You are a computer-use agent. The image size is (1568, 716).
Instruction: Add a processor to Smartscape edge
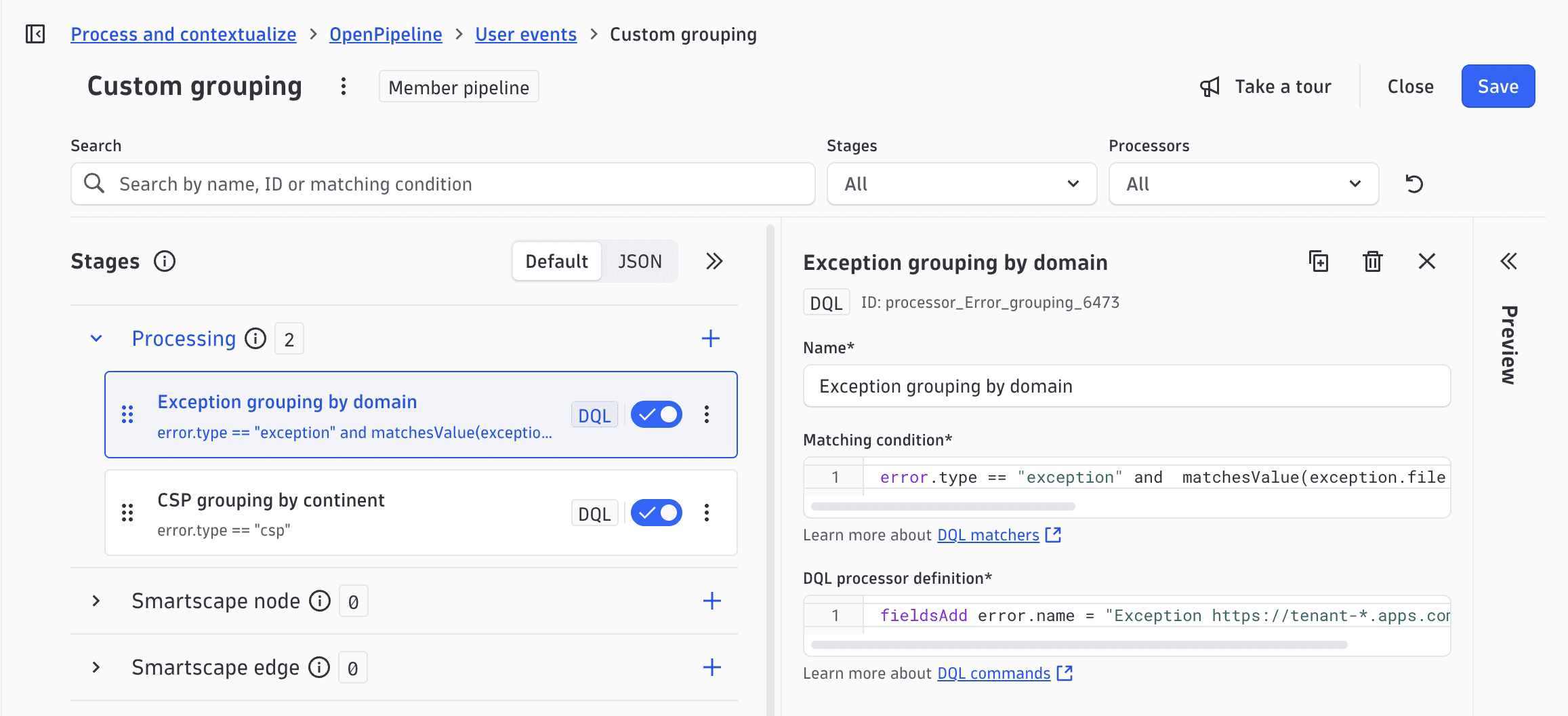pyautogui.click(x=712, y=667)
